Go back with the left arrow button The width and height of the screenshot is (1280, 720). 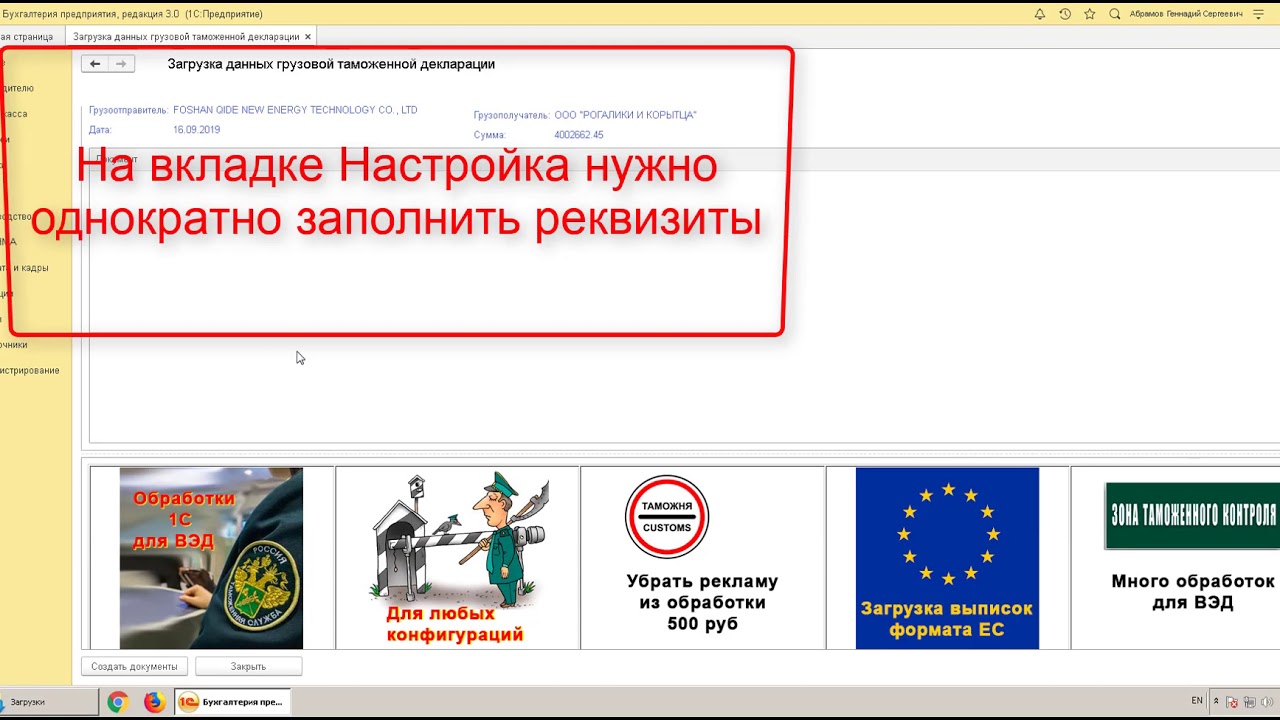pos(95,64)
